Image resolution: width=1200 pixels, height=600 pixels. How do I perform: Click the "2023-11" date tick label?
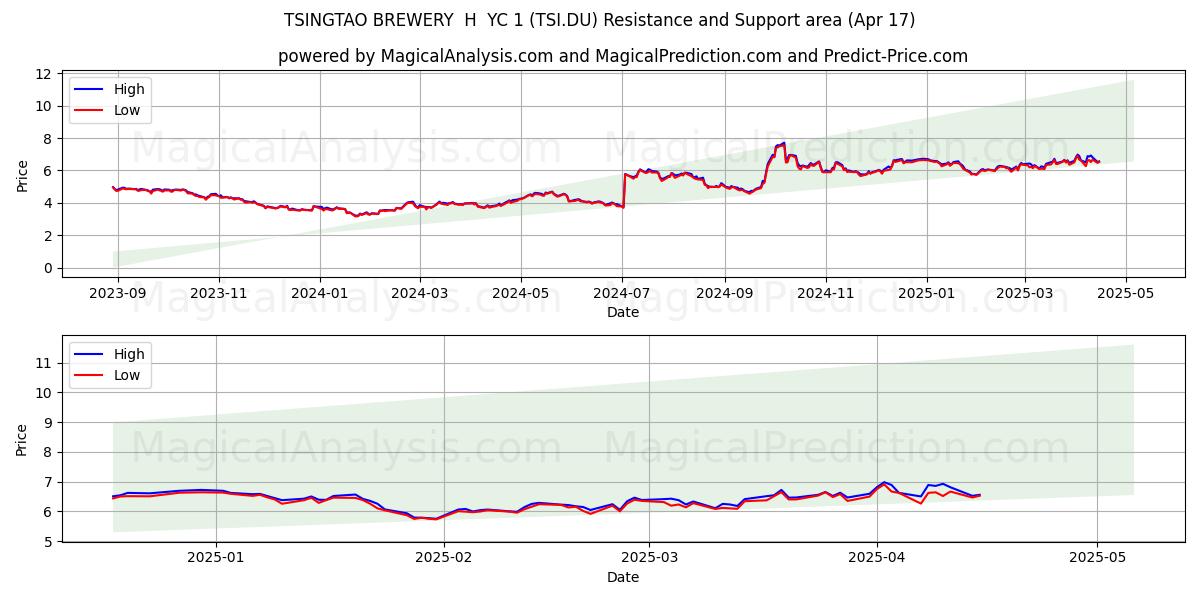point(218,295)
